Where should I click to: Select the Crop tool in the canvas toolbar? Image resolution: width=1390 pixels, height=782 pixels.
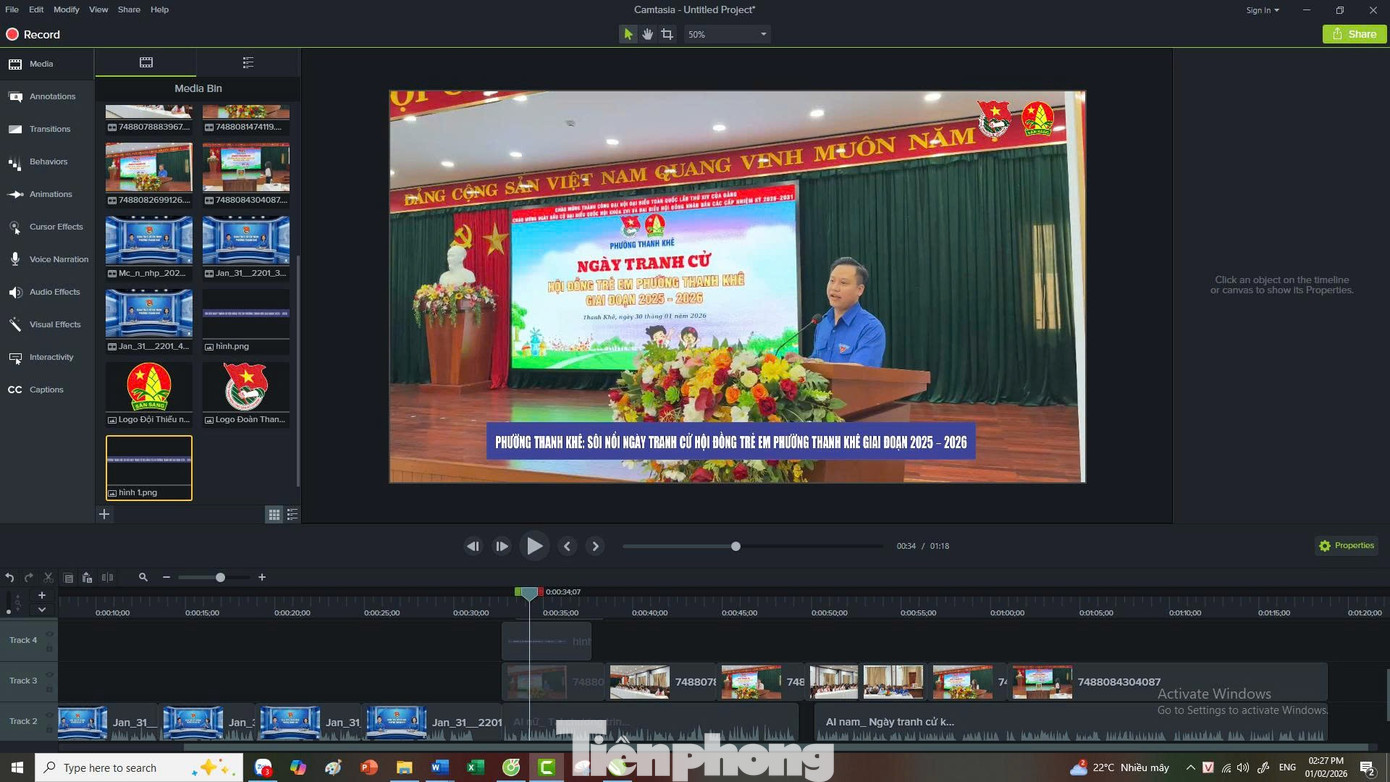tap(667, 34)
